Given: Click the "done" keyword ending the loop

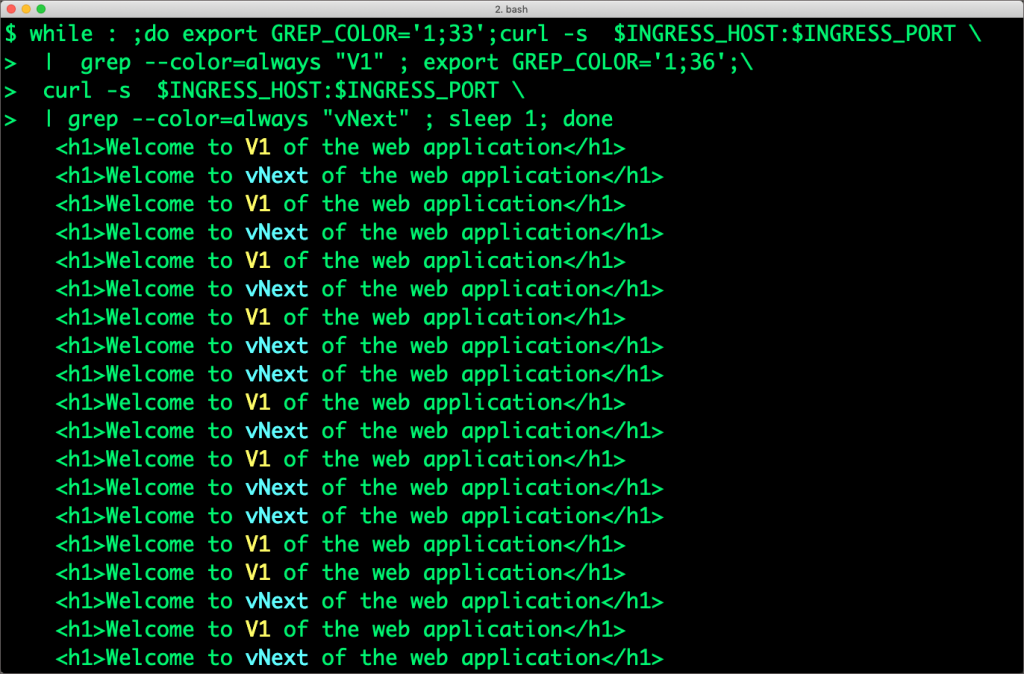Looking at the screenshot, I should [588, 119].
